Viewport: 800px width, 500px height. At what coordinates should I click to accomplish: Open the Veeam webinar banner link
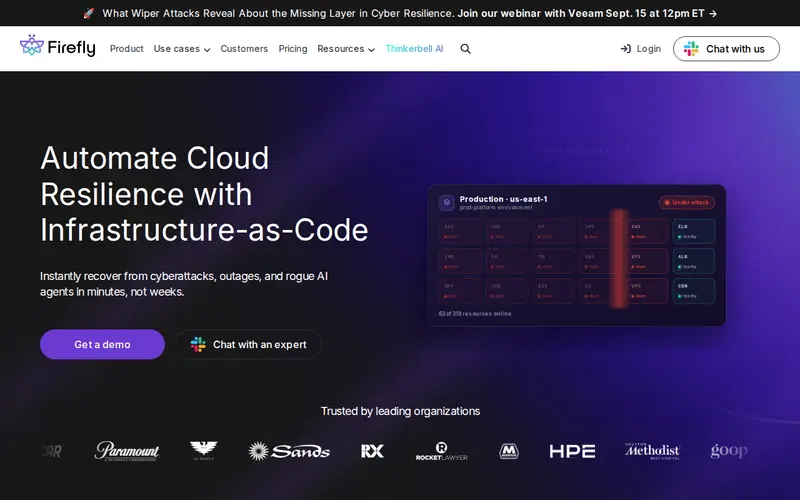pyautogui.click(x=587, y=14)
